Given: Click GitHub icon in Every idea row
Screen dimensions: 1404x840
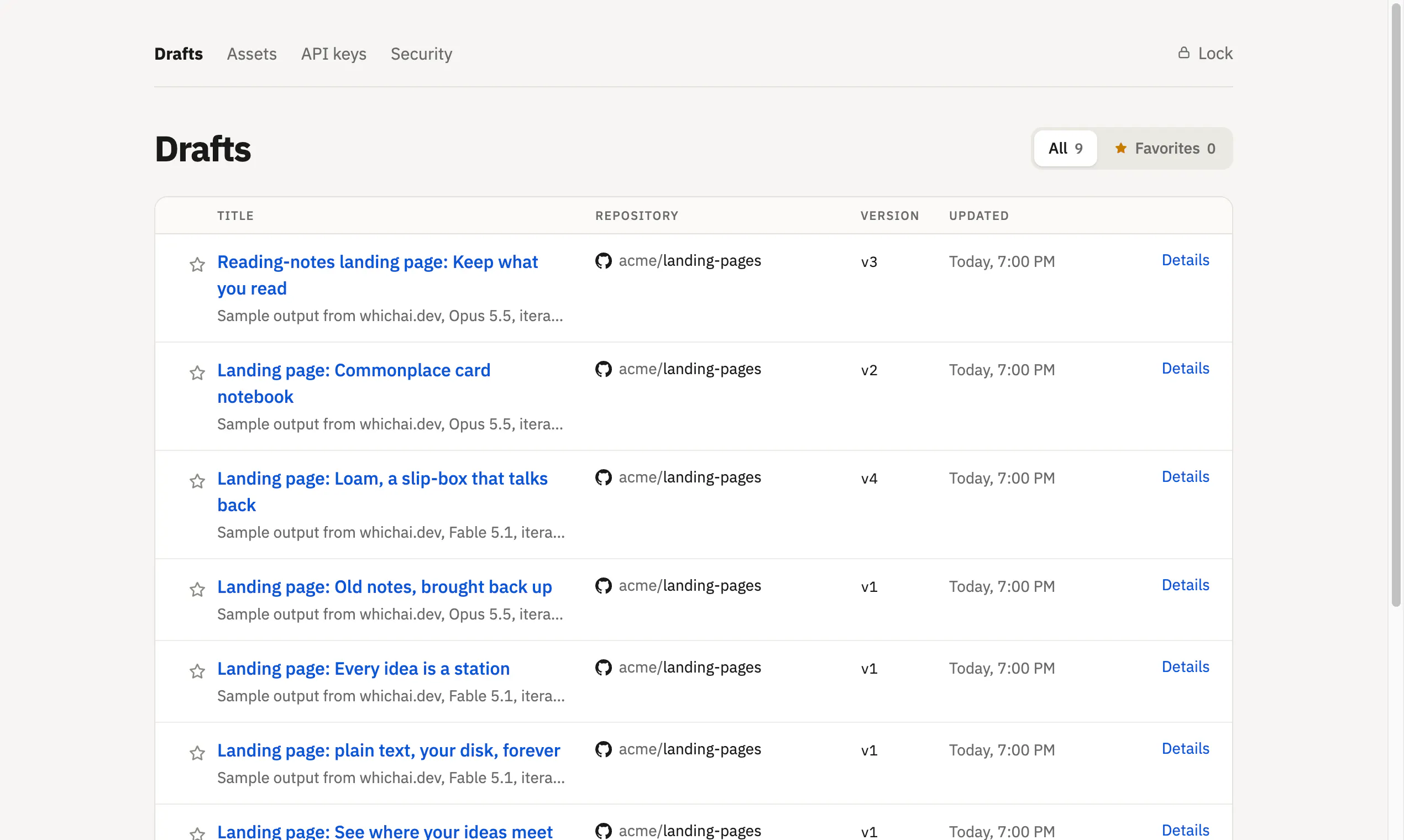Looking at the screenshot, I should point(604,668).
